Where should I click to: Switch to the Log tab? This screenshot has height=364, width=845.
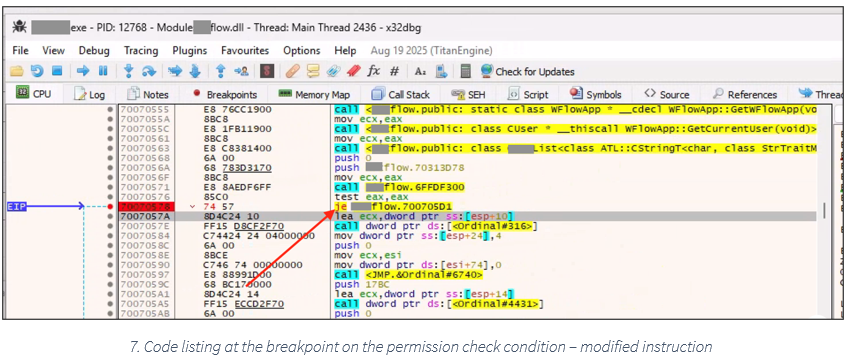(89, 94)
